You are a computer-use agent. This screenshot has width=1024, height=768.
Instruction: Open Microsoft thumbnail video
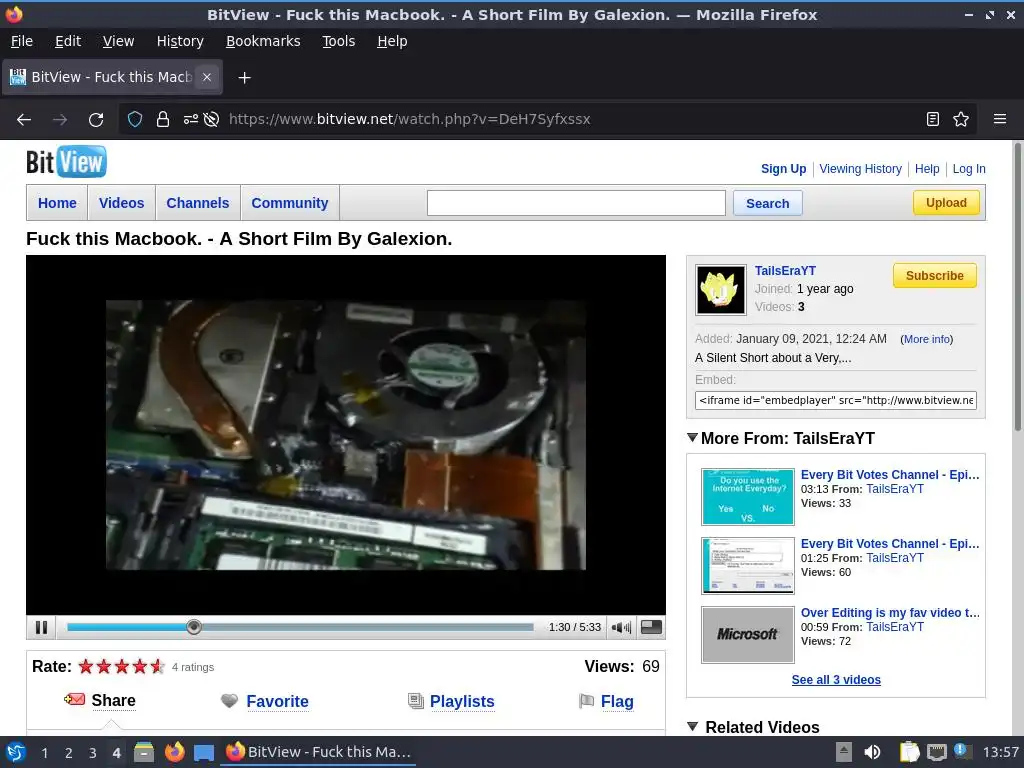pyautogui.click(x=748, y=635)
